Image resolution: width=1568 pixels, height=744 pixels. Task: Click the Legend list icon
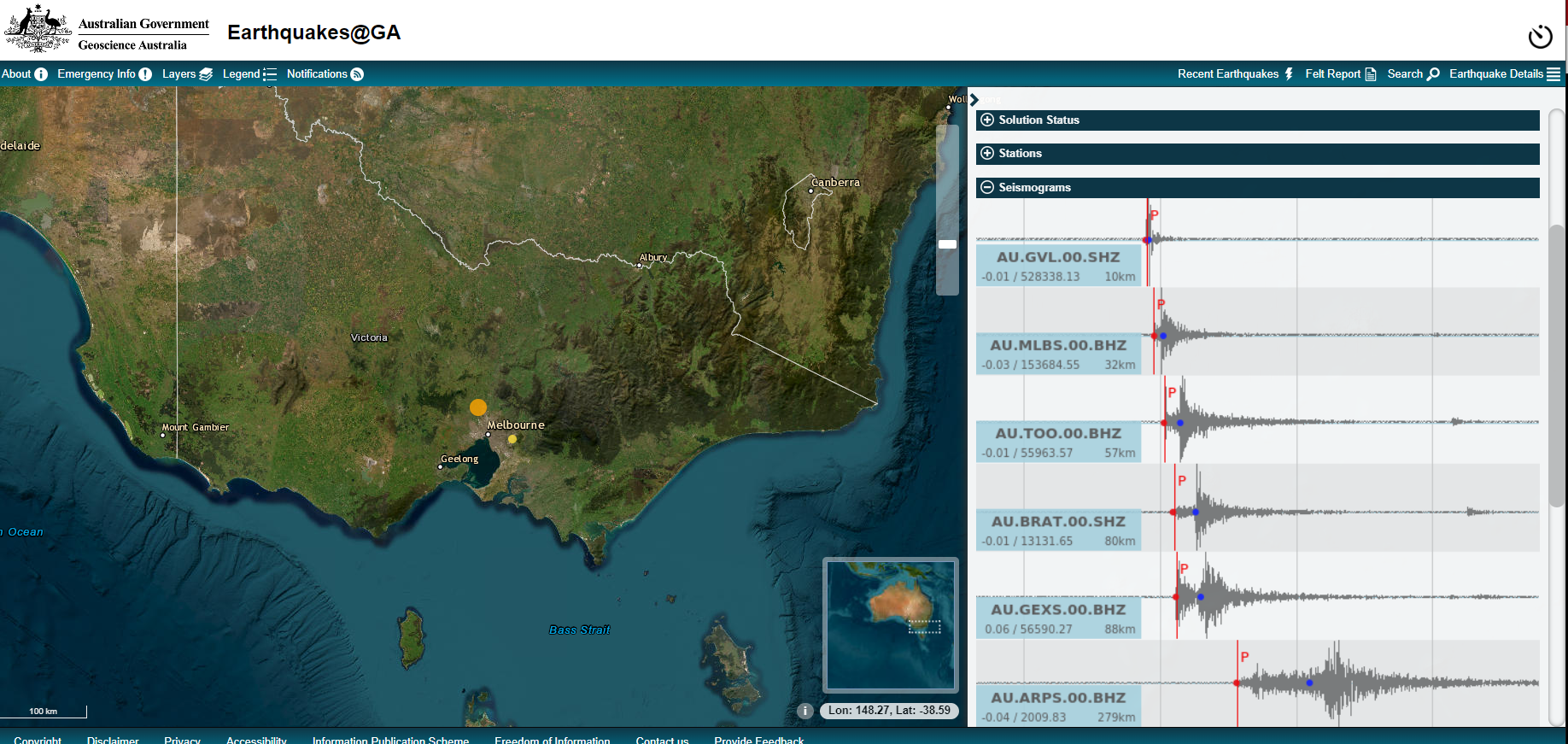[x=270, y=74]
